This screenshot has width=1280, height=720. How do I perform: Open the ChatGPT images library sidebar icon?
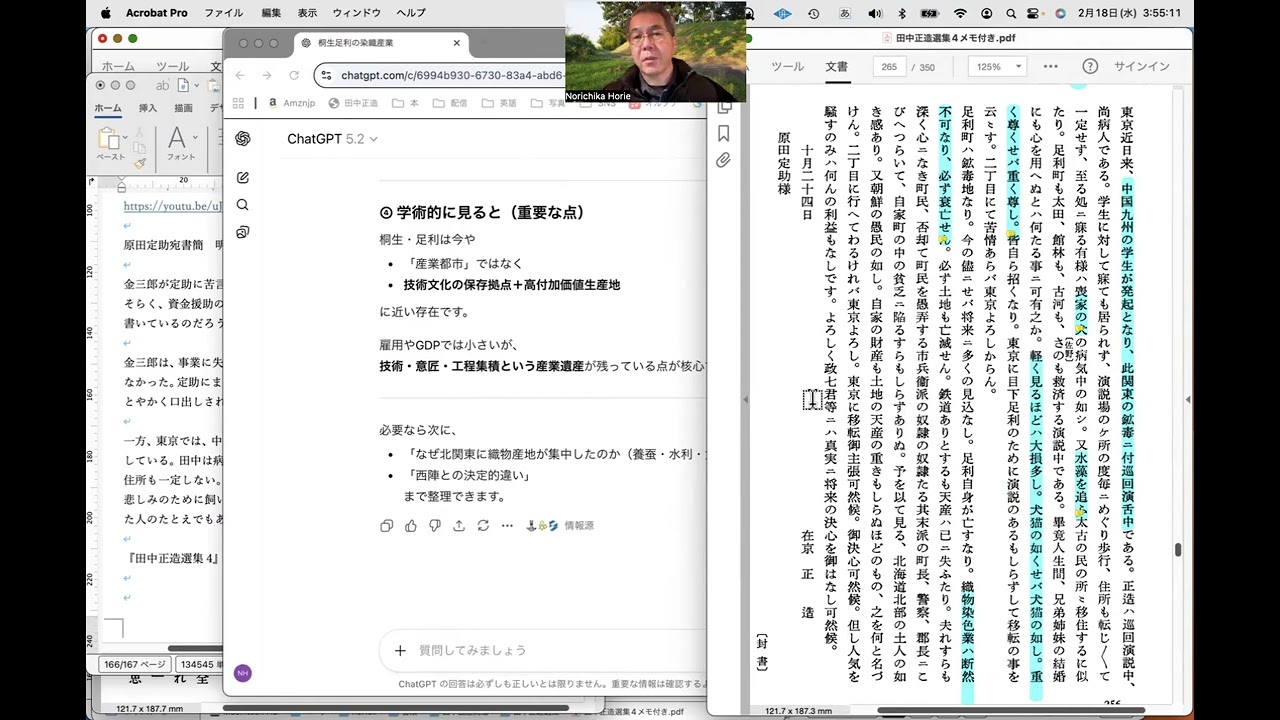coord(242,232)
